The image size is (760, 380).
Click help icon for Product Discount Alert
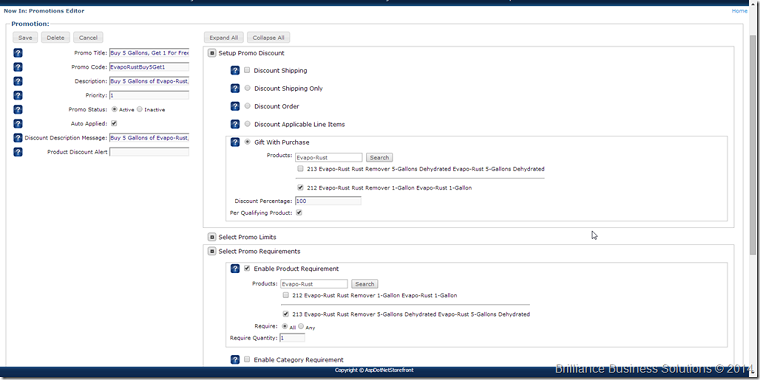tap(18, 152)
